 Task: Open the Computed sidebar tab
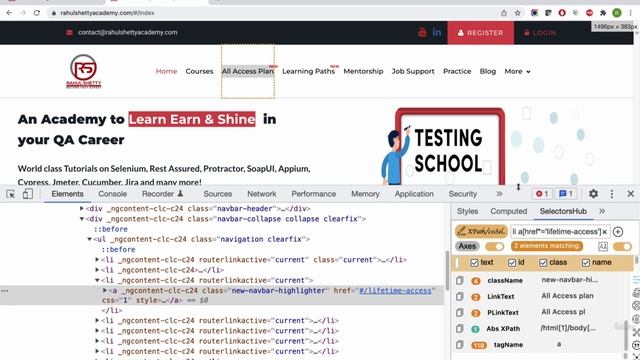tap(509, 211)
